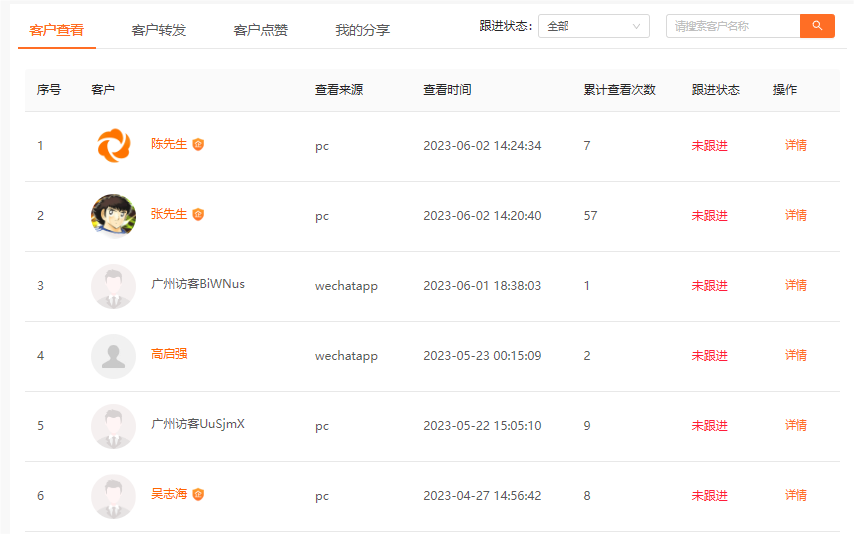Click 未跟进 status in 张先生's row

click(710, 216)
